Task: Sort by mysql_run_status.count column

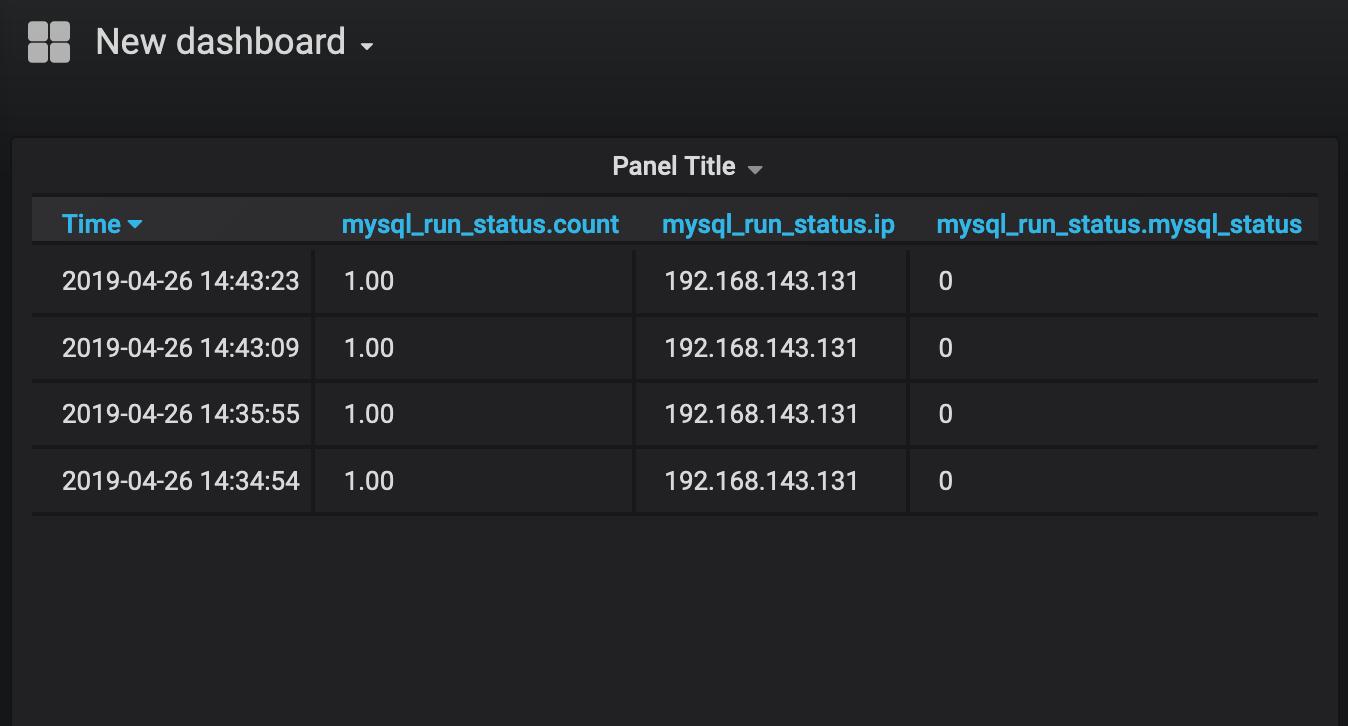Action: [x=480, y=224]
